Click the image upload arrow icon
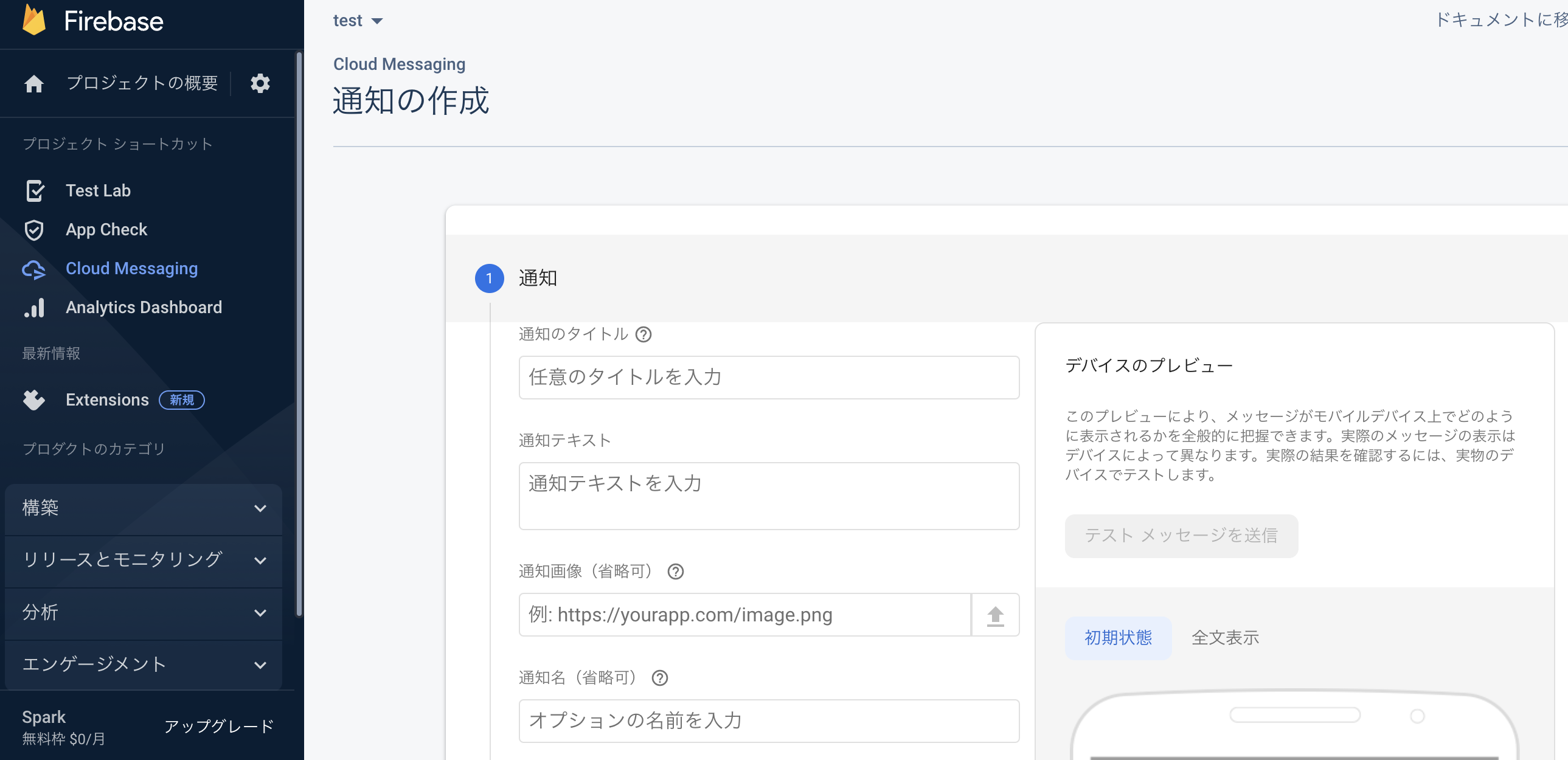This screenshot has width=1568, height=760. click(x=994, y=615)
